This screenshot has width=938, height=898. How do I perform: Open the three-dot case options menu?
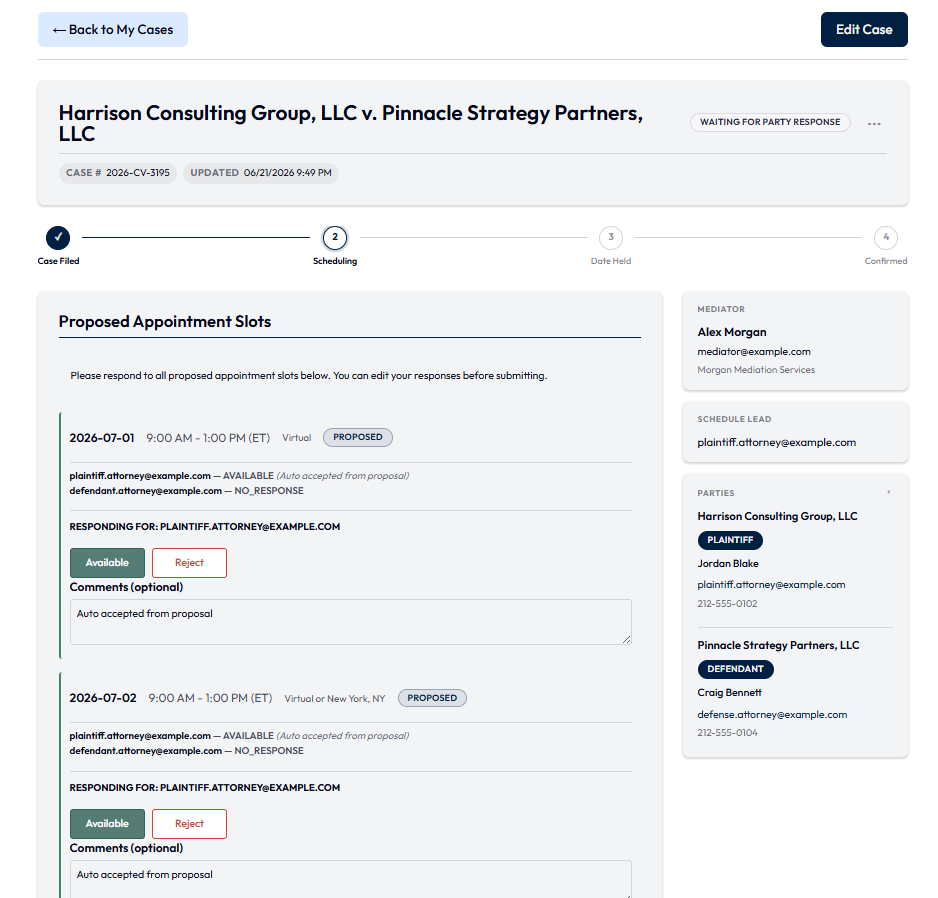(874, 123)
